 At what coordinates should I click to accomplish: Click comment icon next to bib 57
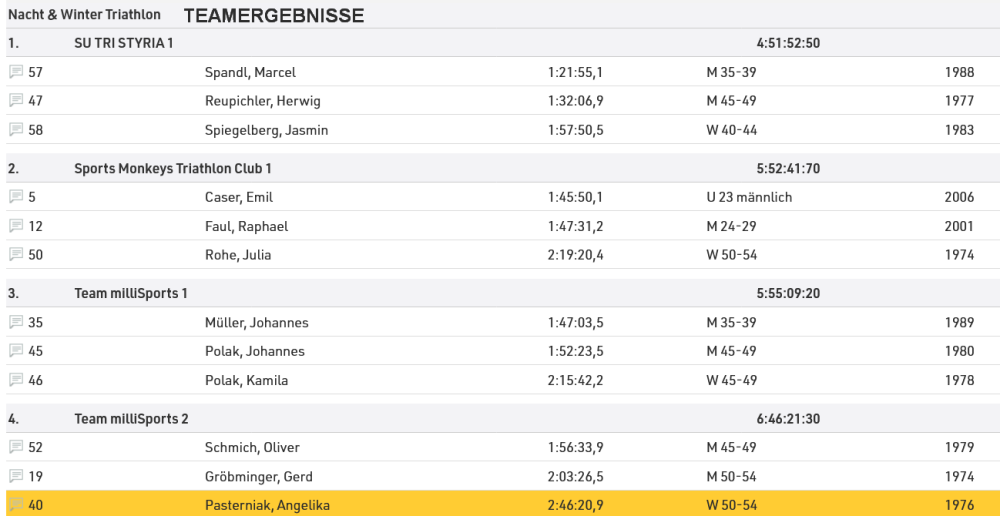click(x=16, y=72)
